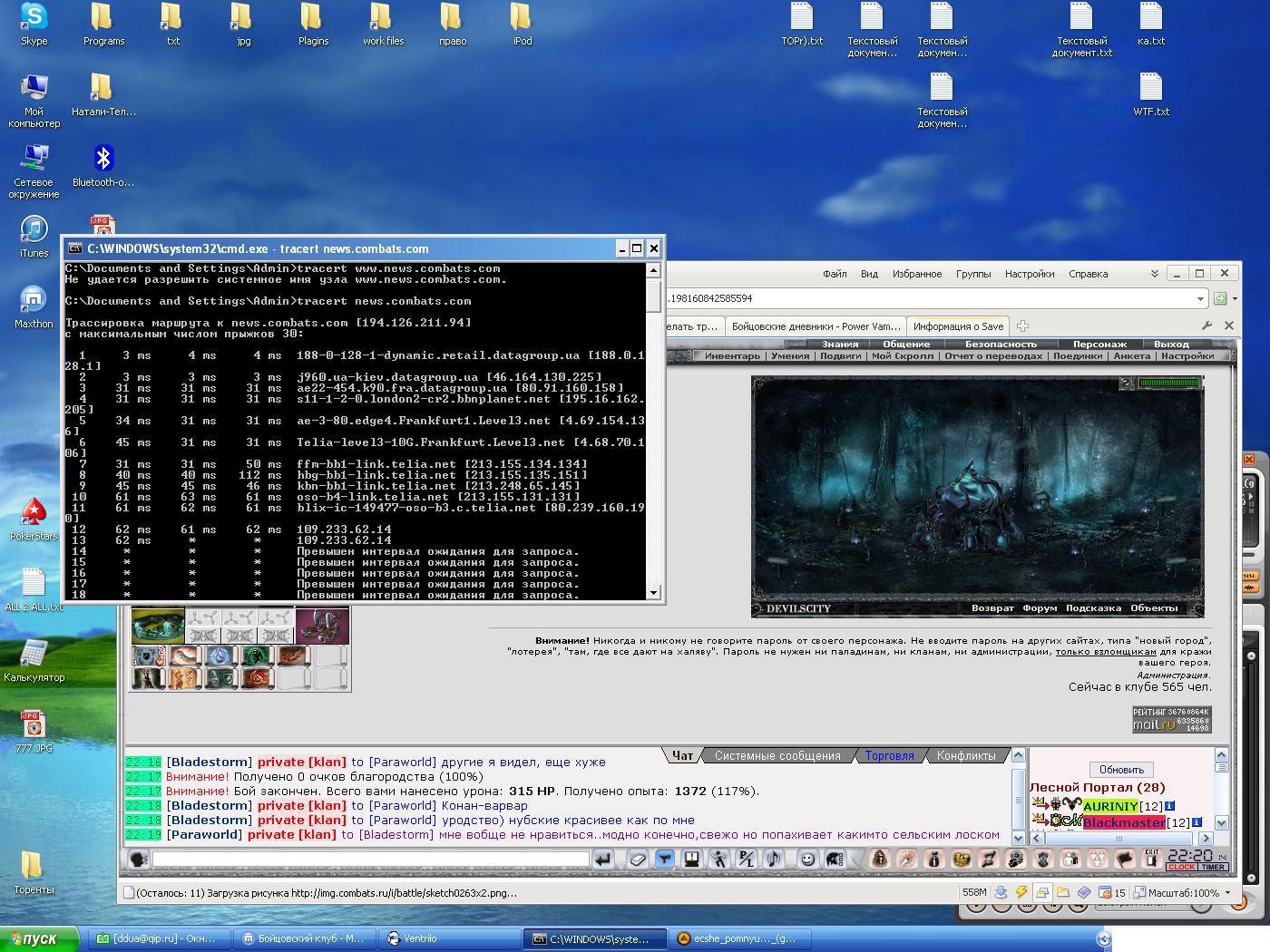This screenshot has height=952, width=1270.
Task: Click Возврат link below game image
Action: [x=992, y=608]
